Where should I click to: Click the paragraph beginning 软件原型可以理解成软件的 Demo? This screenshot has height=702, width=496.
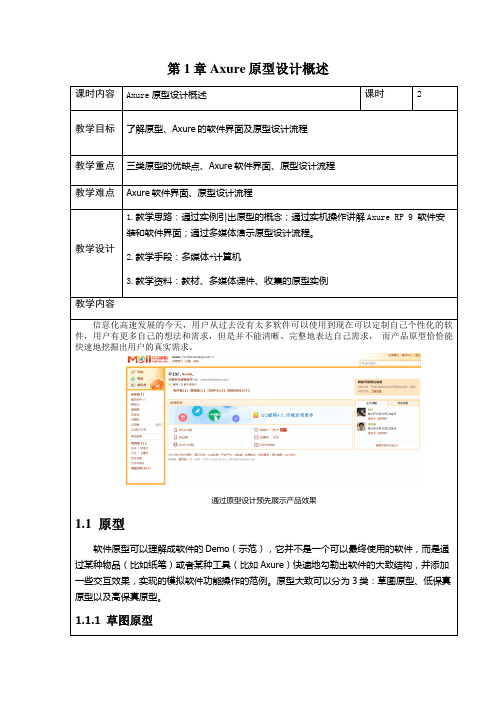point(263,573)
